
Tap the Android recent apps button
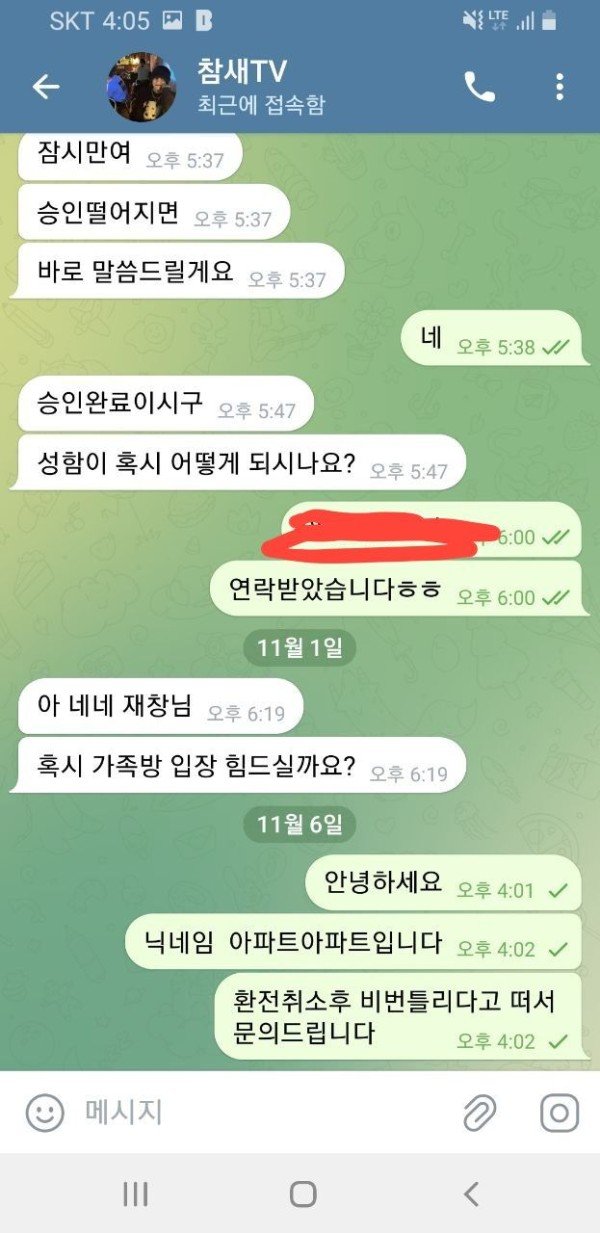tap(135, 1193)
